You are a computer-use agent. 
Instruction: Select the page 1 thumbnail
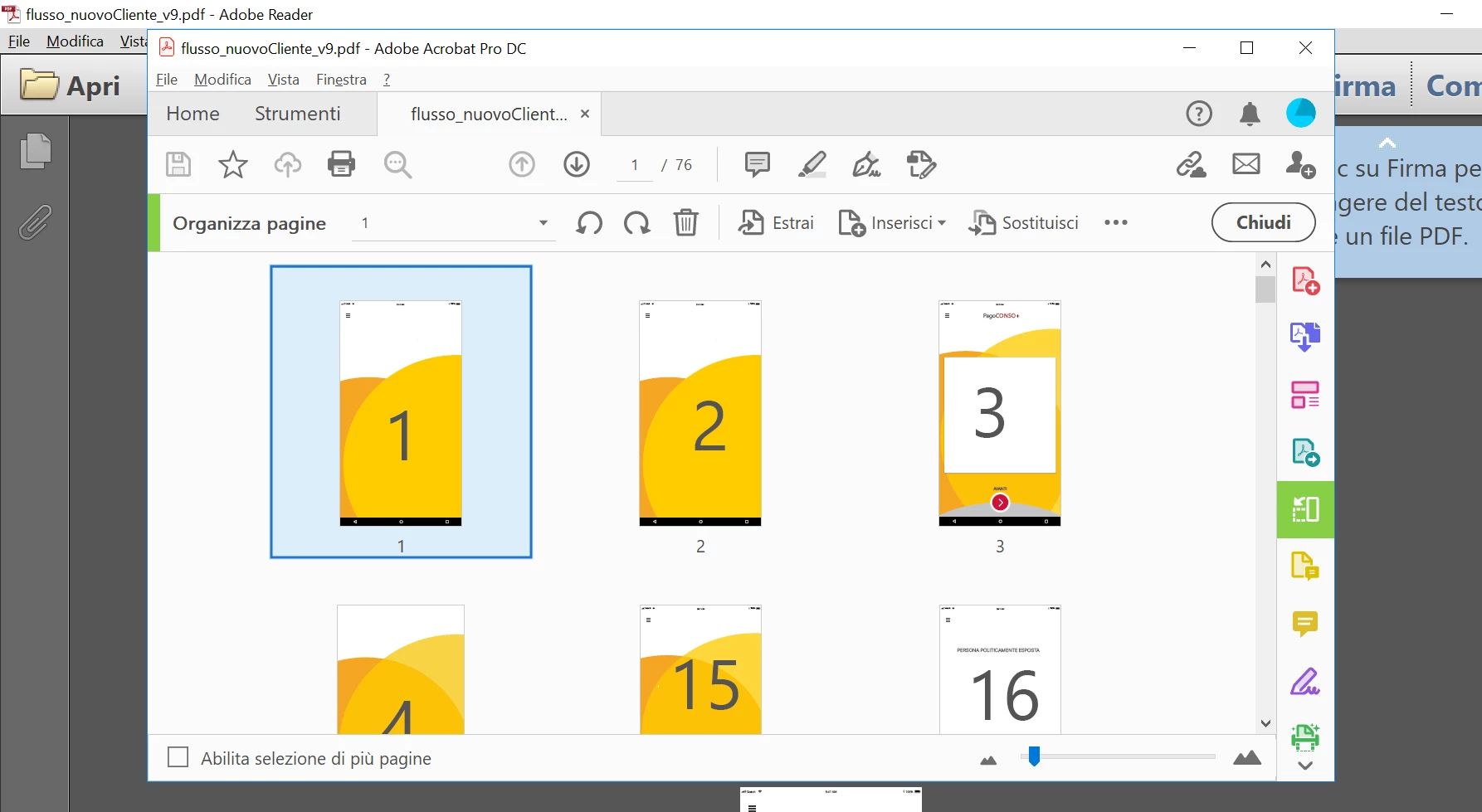coord(401,412)
